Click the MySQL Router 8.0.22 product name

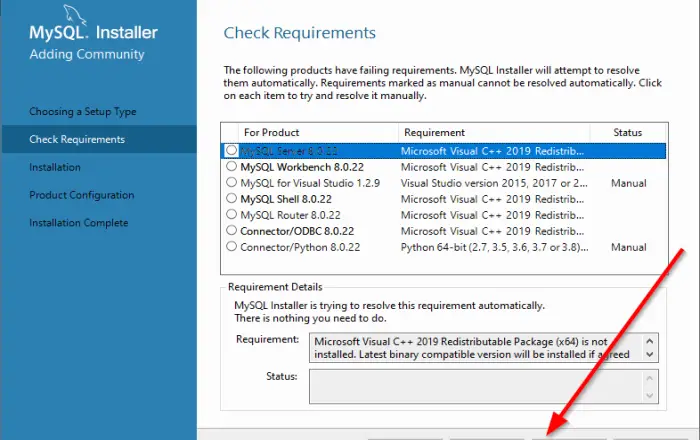290,215
